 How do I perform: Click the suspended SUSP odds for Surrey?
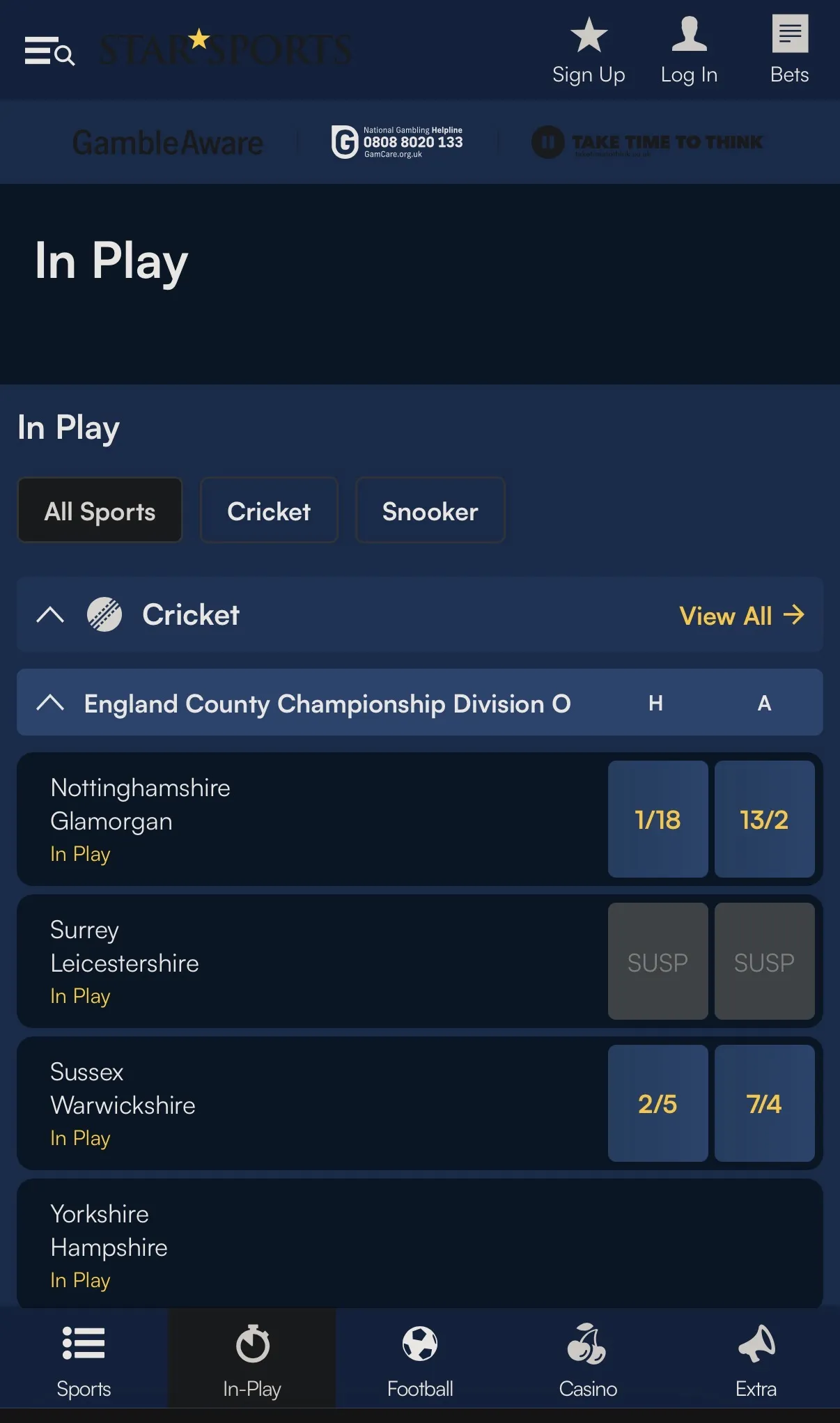point(657,962)
